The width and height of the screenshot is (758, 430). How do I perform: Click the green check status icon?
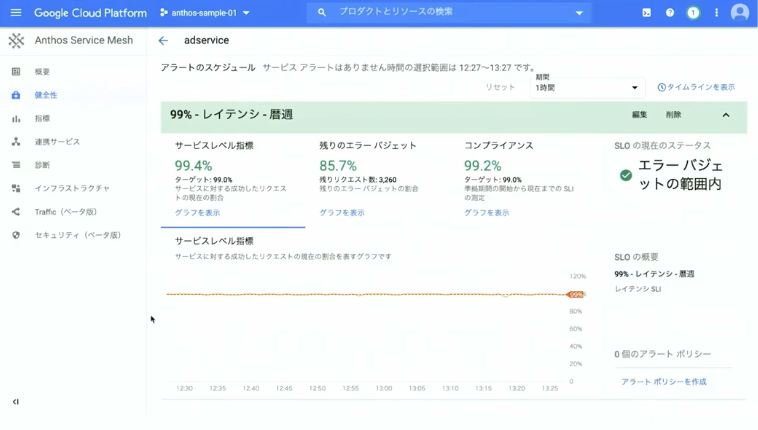[626, 175]
